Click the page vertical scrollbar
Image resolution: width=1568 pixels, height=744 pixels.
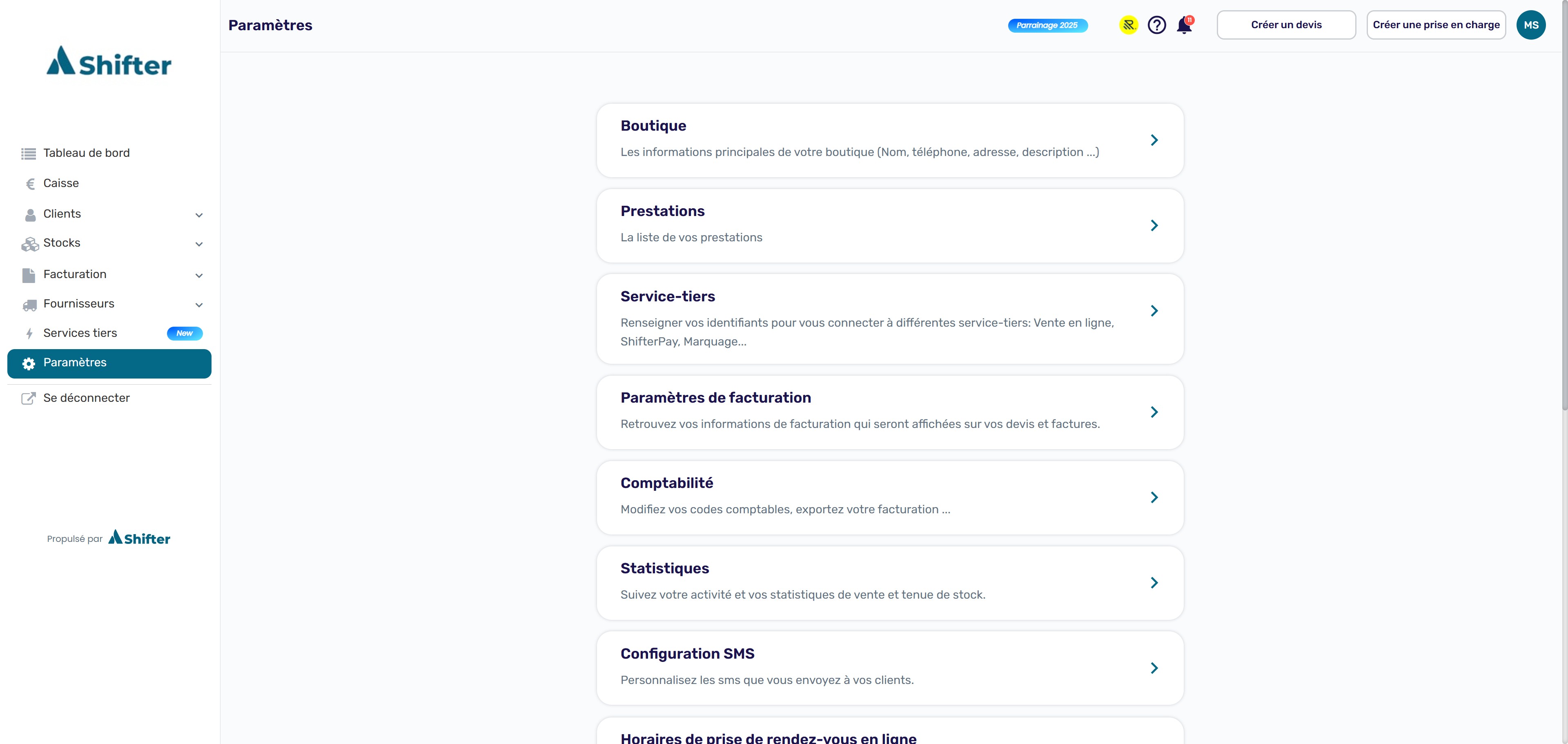pyautogui.click(x=1564, y=207)
